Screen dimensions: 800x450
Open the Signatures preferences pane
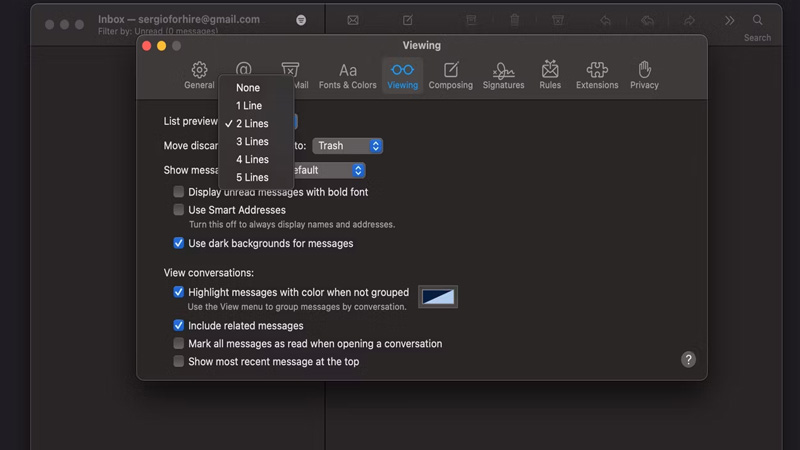click(503, 75)
